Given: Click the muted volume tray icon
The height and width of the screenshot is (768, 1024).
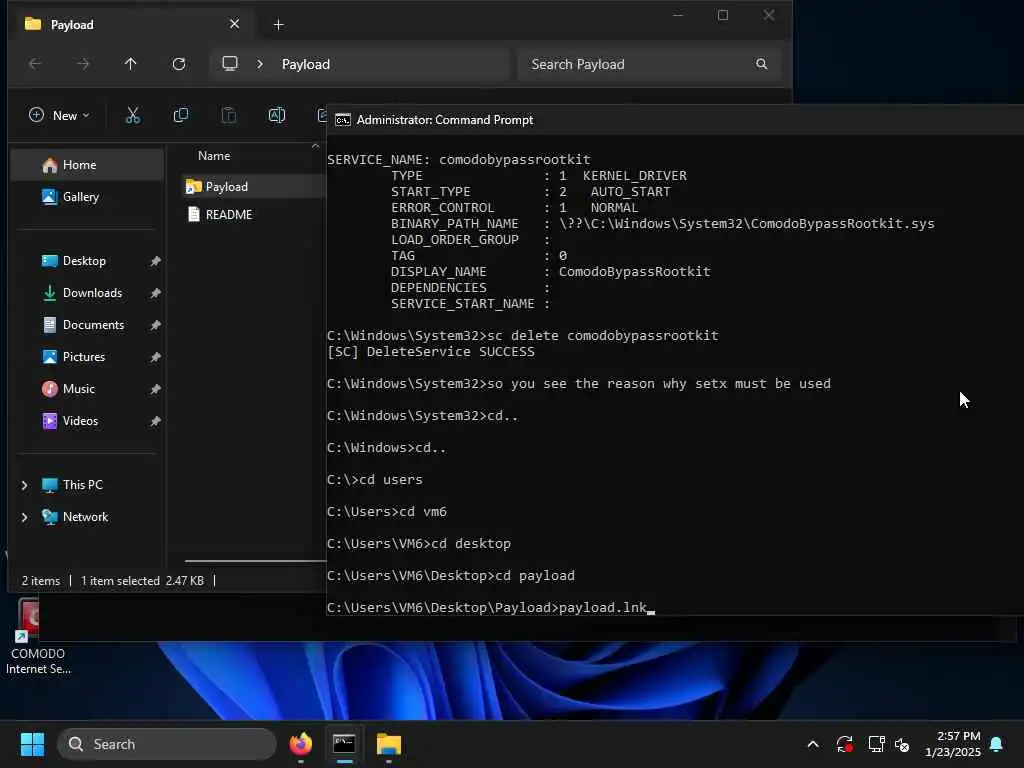Looking at the screenshot, I should click(x=902, y=744).
